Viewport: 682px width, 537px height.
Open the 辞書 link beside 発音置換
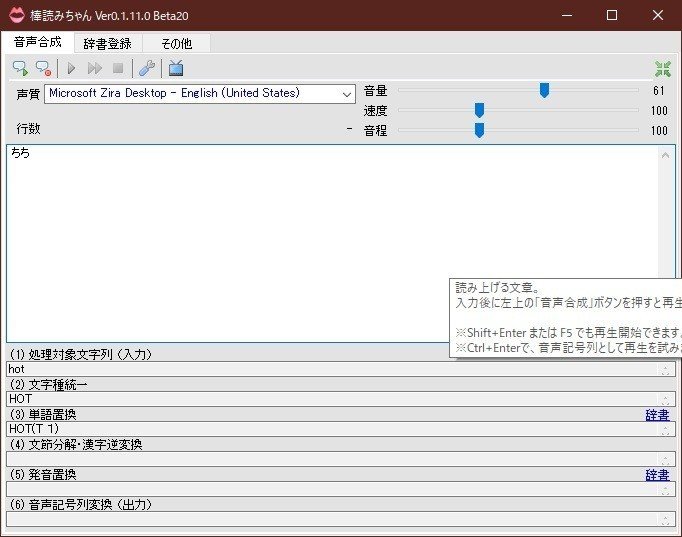[657, 475]
